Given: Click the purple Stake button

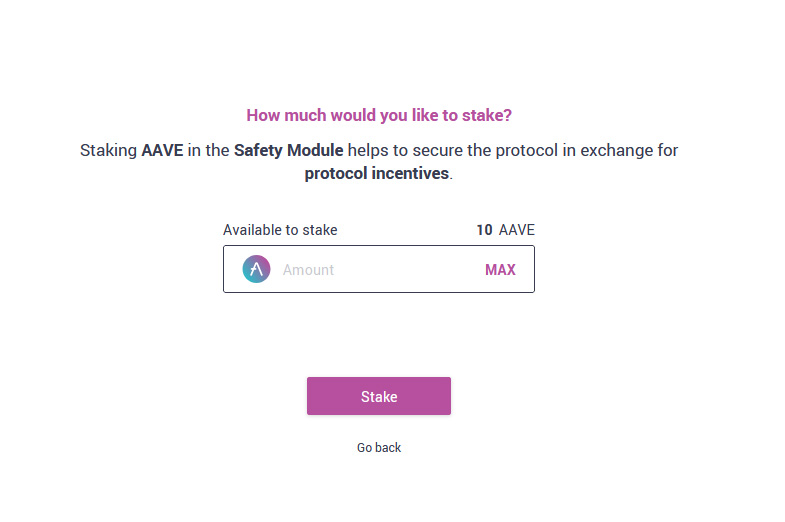Looking at the screenshot, I should pyautogui.click(x=379, y=396).
